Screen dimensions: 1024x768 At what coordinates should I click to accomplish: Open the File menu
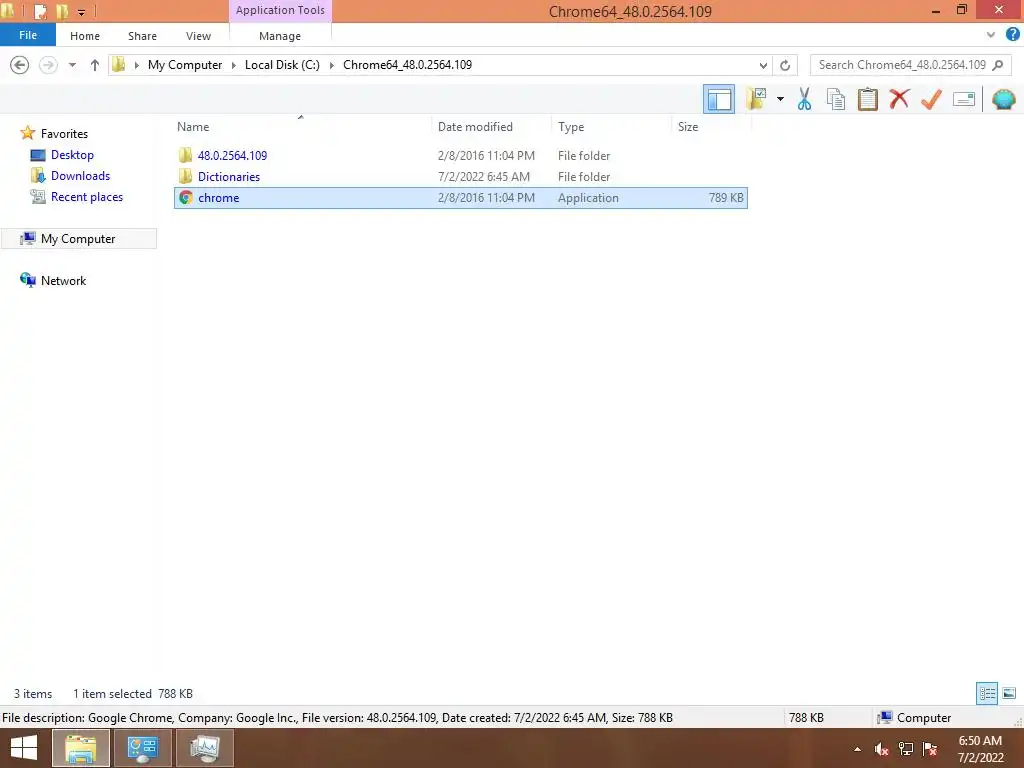28,35
